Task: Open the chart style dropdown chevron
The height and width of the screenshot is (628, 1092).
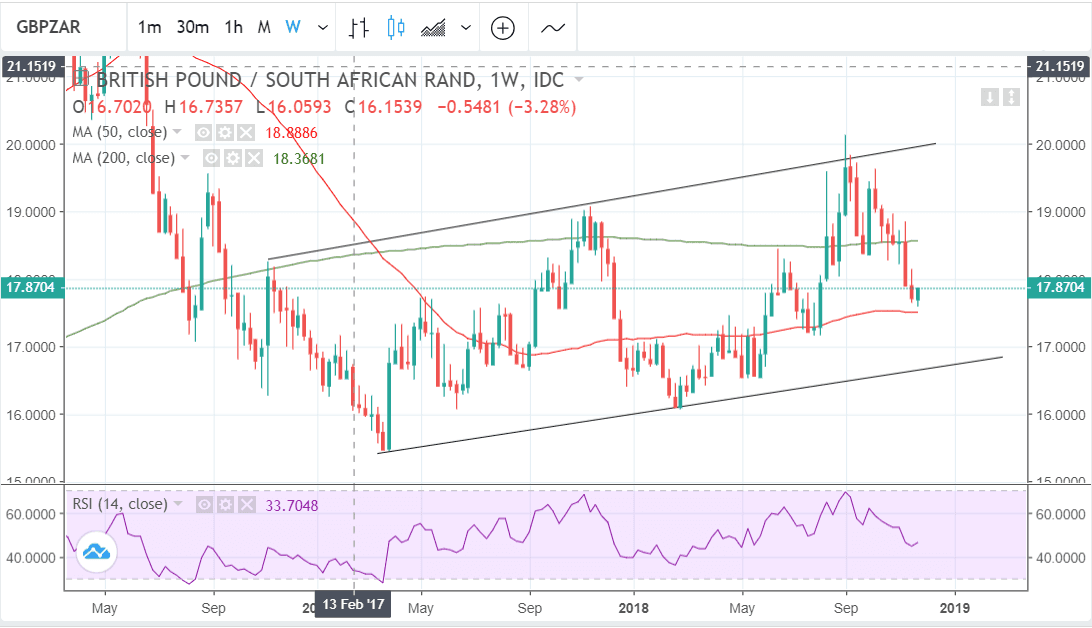Action: point(465,28)
